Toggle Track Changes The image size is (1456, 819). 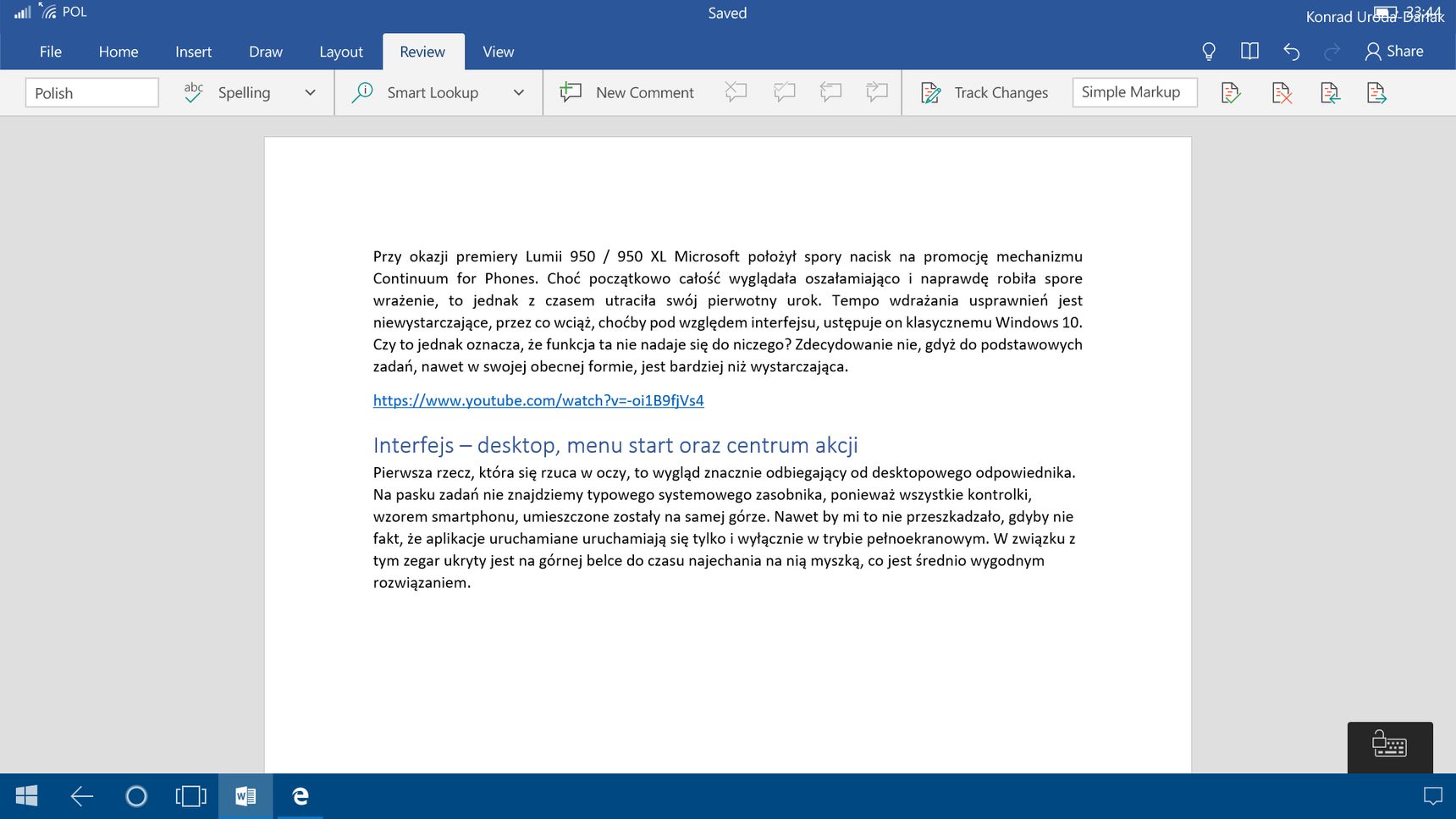984,93
